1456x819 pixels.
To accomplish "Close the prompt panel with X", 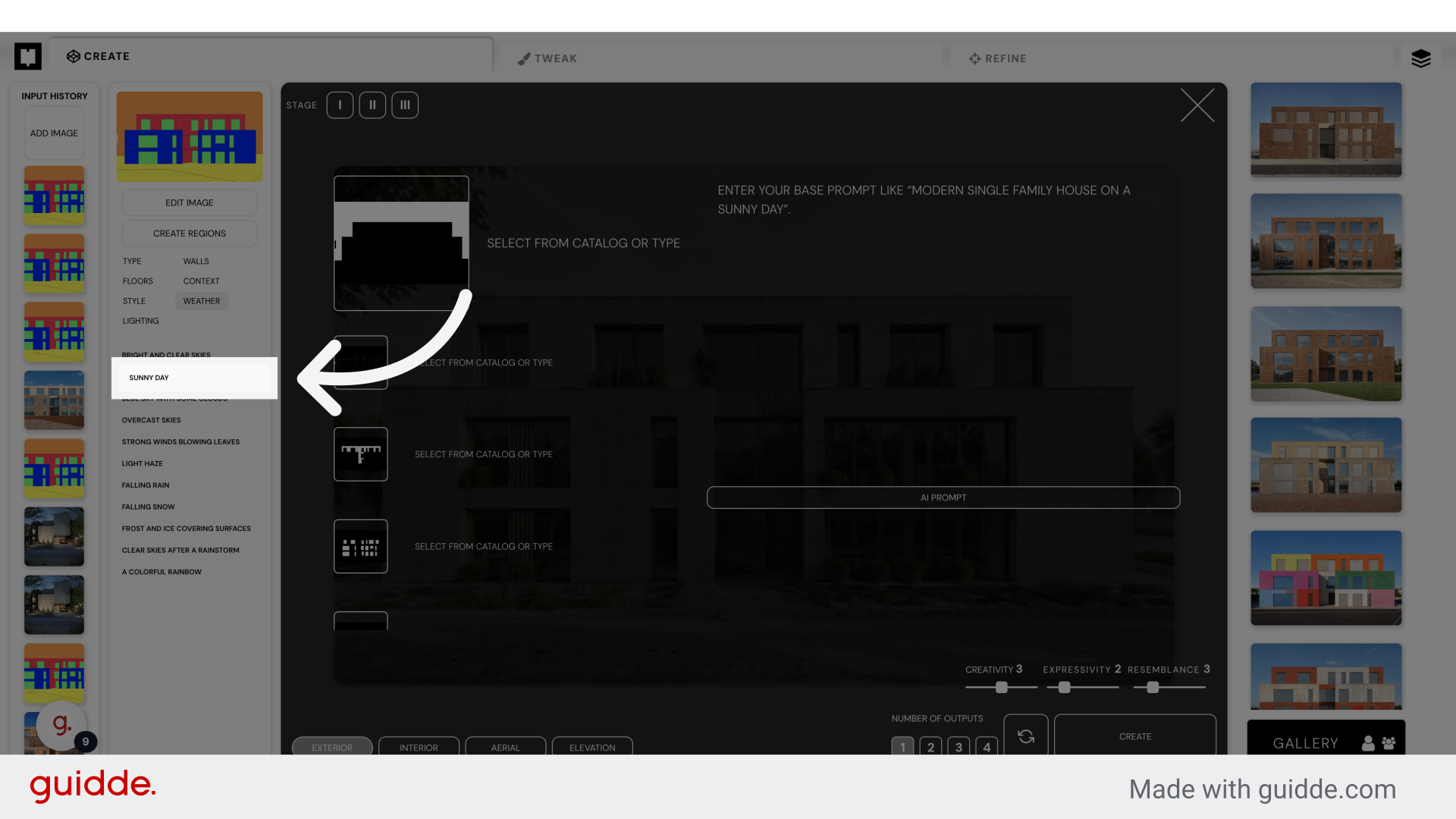I will click(x=1197, y=105).
